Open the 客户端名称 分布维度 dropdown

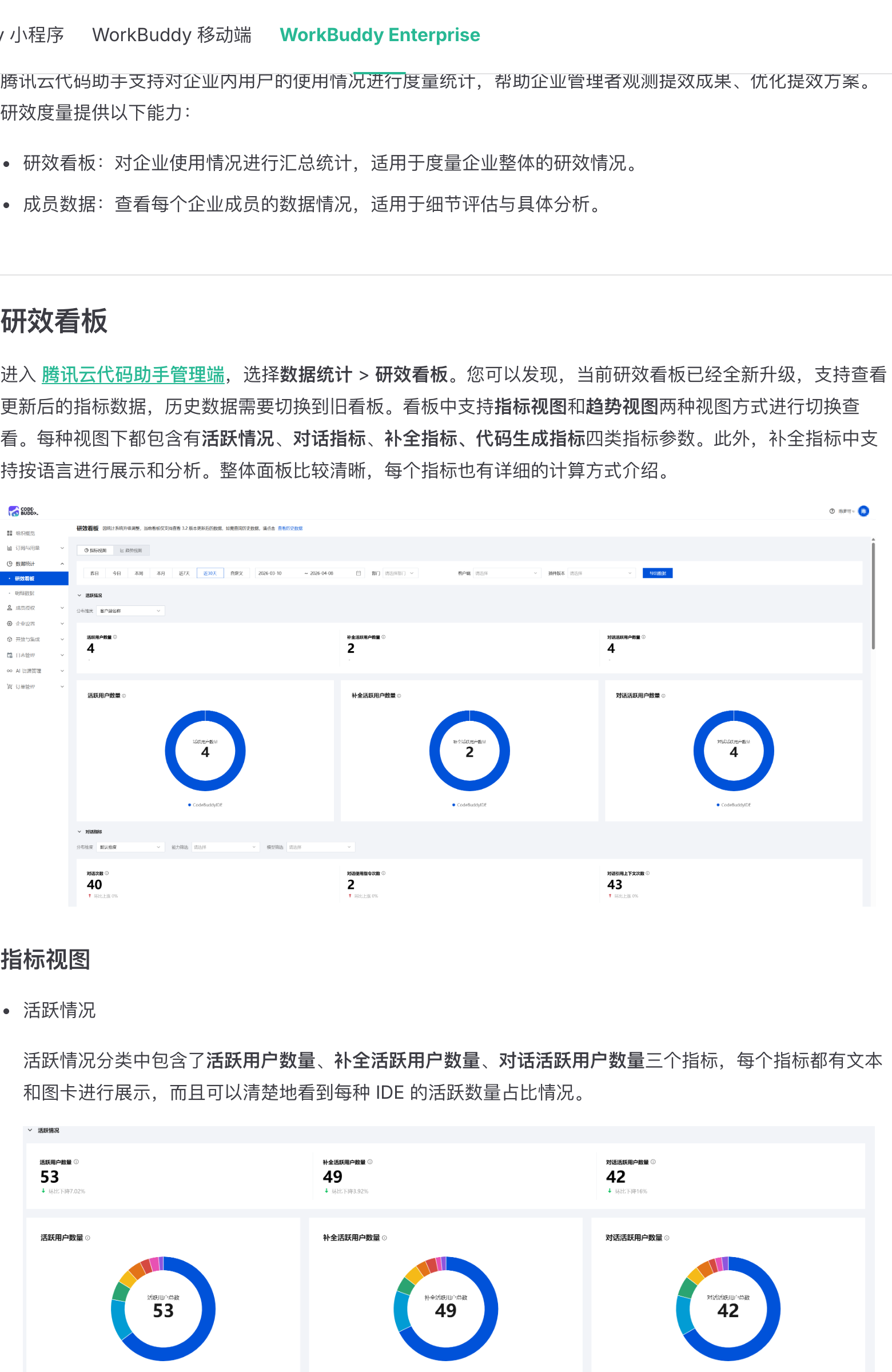tap(131, 611)
